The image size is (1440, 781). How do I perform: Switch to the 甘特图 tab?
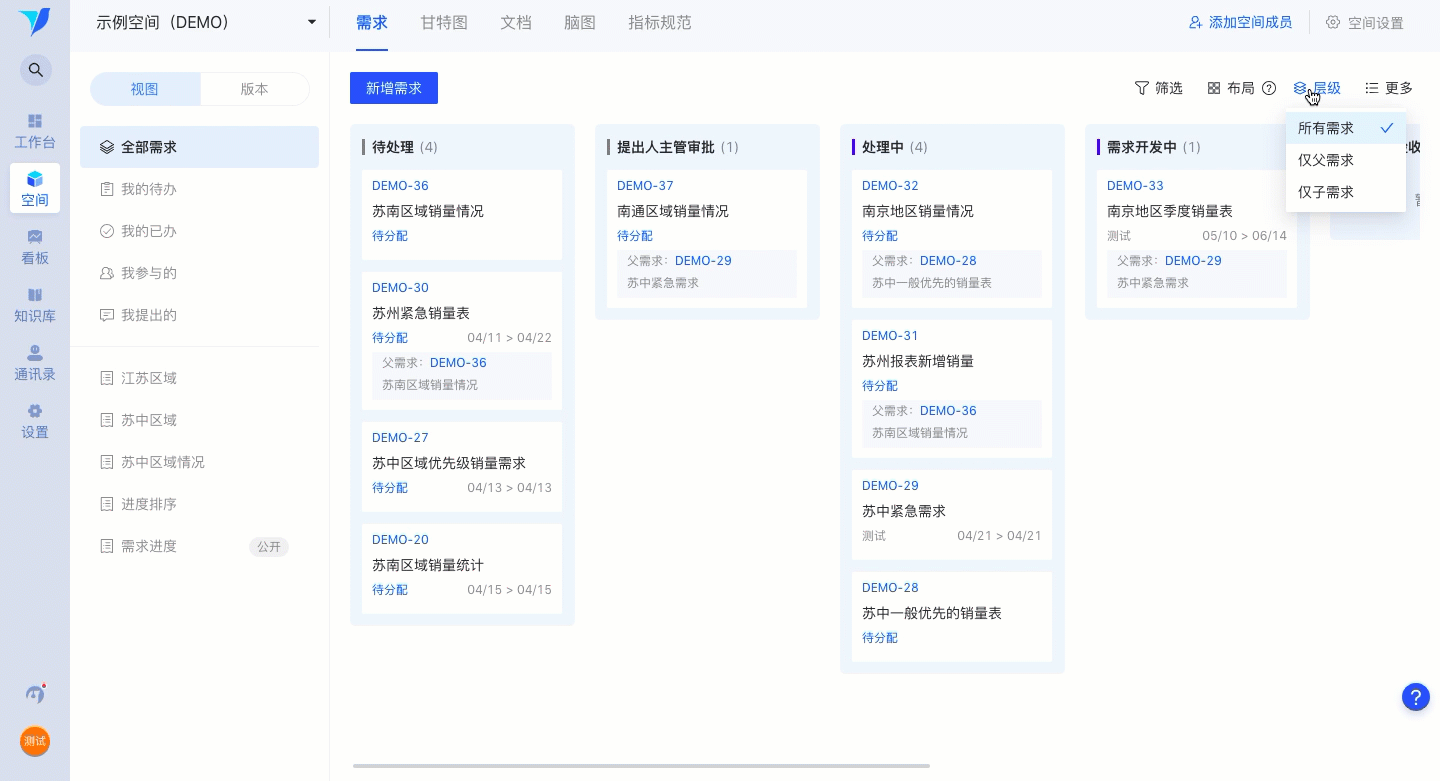[444, 22]
